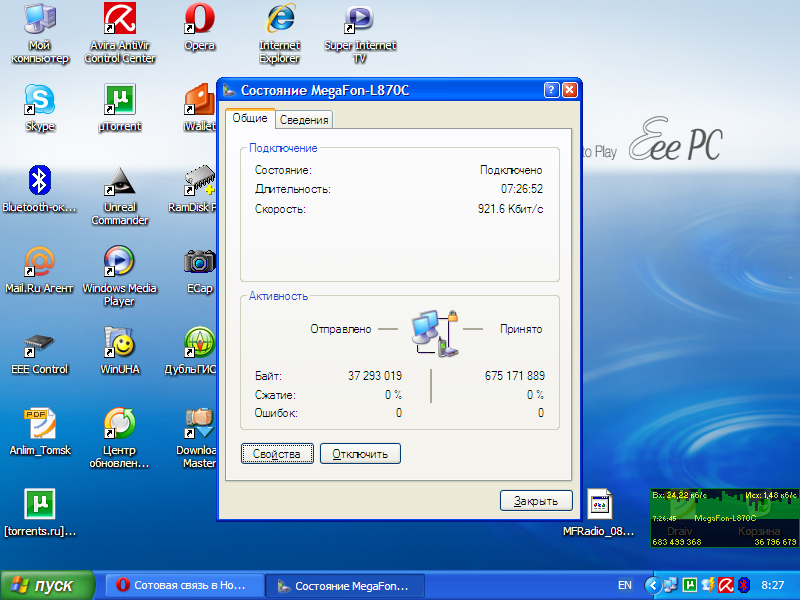Open Internet Explorer desktop shortcut

click(280, 19)
